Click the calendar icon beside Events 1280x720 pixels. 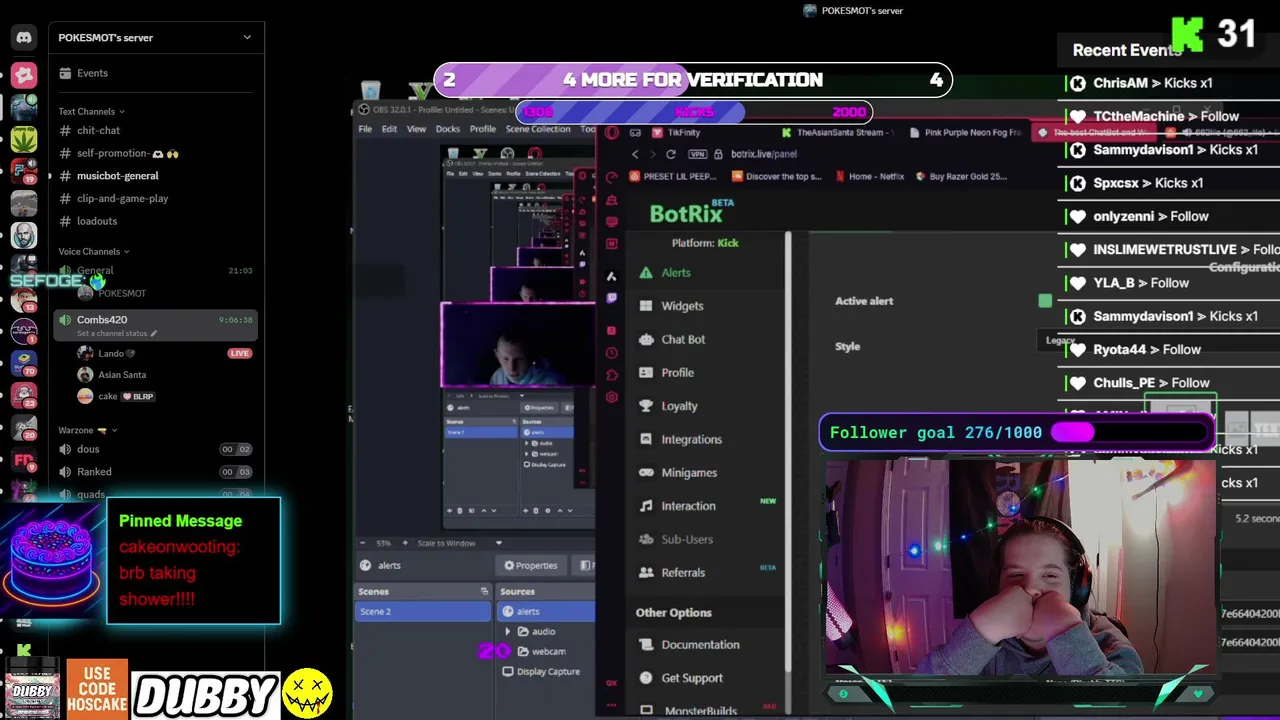(65, 73)
